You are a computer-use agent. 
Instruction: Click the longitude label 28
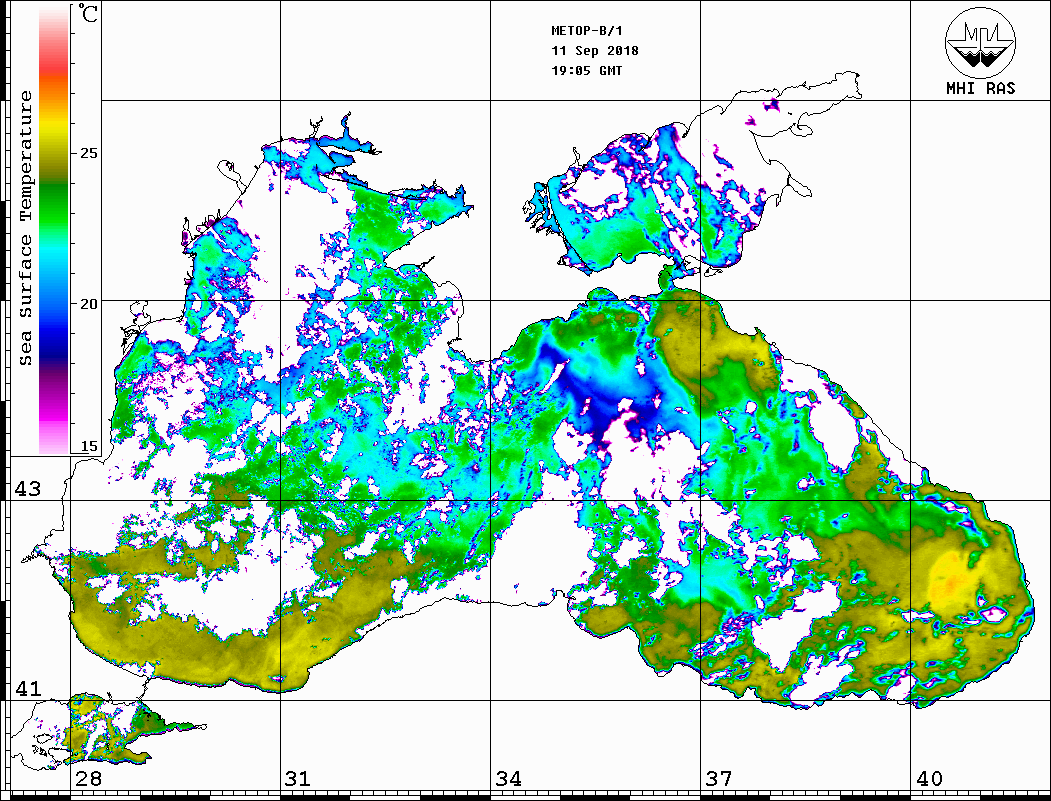pos(88,779)
